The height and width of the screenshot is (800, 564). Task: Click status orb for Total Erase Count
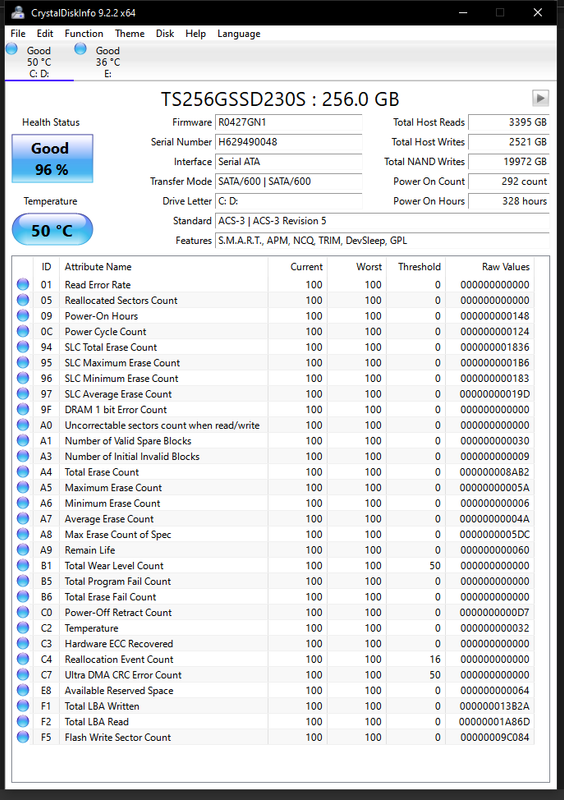click(x=23, y=472)
